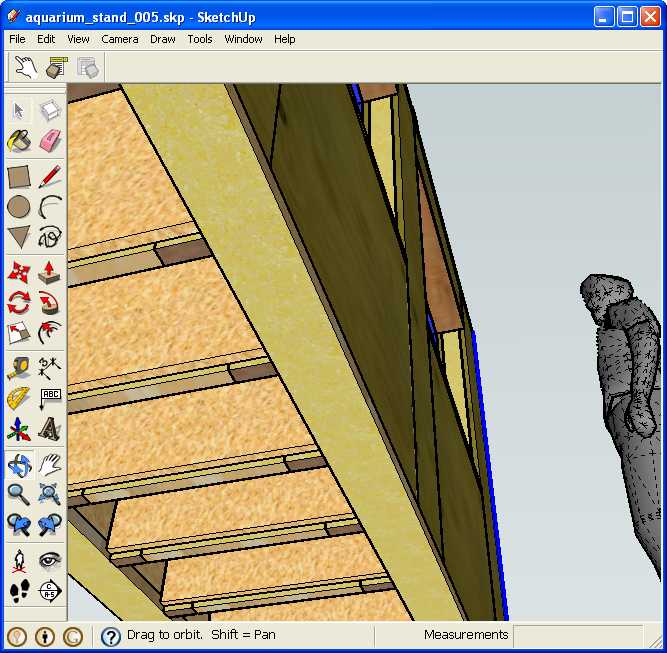Open the Camera menu
This screenshot has height=653, width=667.
pyautogui.click(x=120, y=39)
